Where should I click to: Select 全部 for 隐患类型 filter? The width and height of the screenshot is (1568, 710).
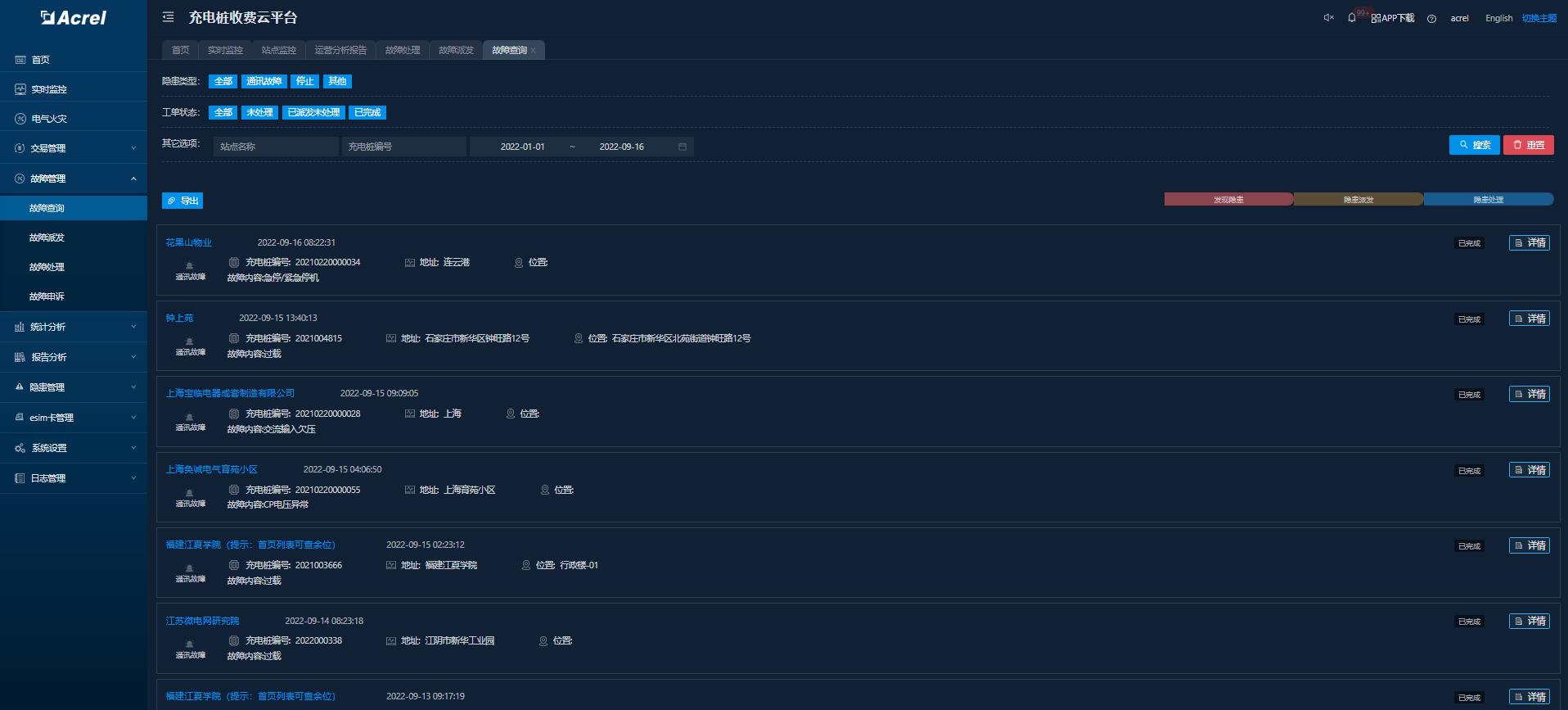pyautogui.click(x=223, y=81)
